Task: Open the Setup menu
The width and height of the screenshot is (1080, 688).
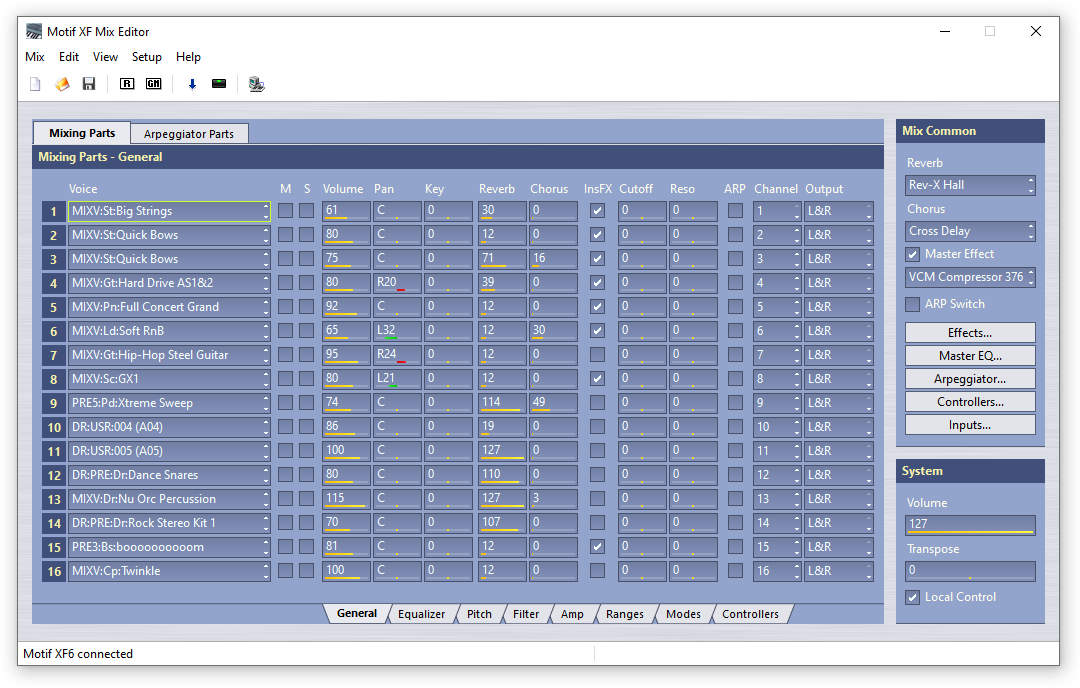Action: click(x=147, y=57)
